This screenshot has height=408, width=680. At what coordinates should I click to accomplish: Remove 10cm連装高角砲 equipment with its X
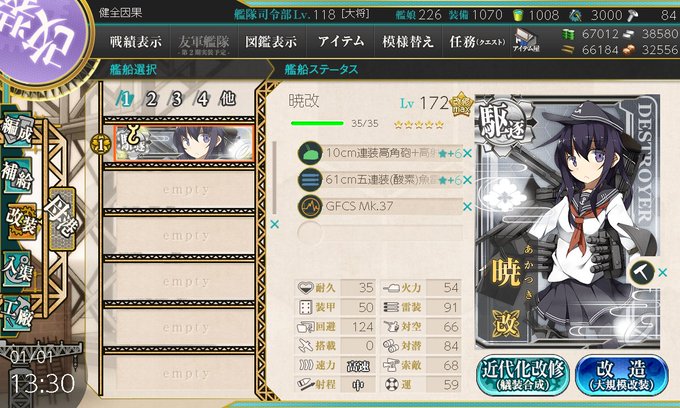[467, 153]
